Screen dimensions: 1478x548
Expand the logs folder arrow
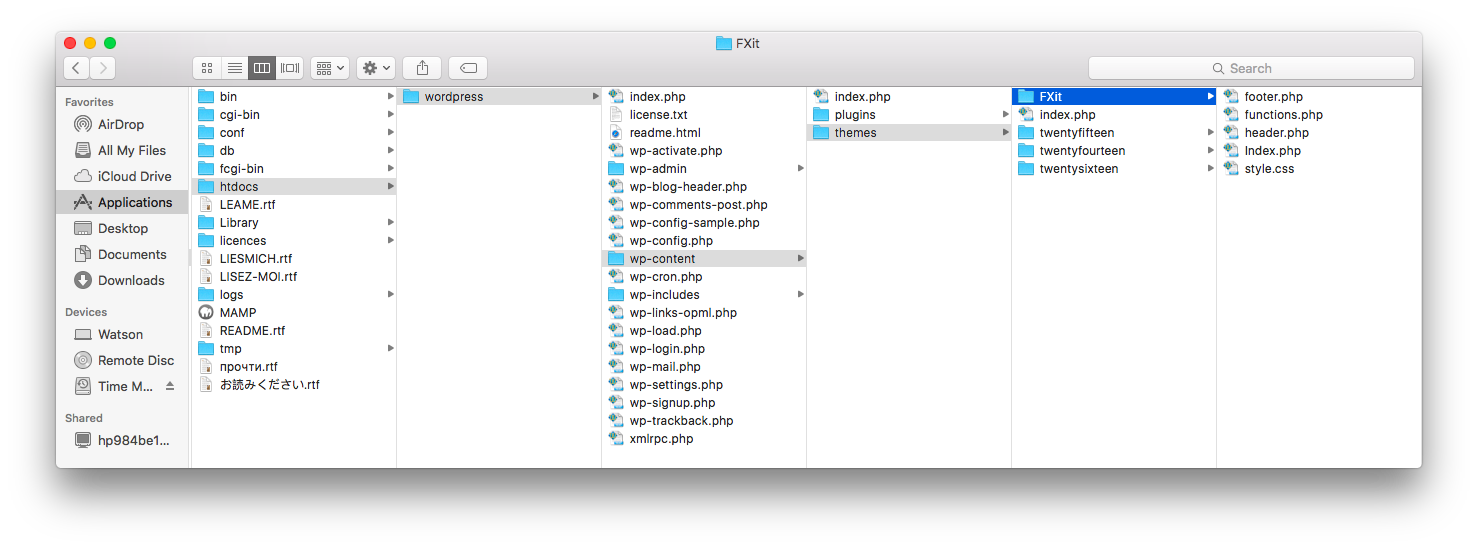pos(391,295)
